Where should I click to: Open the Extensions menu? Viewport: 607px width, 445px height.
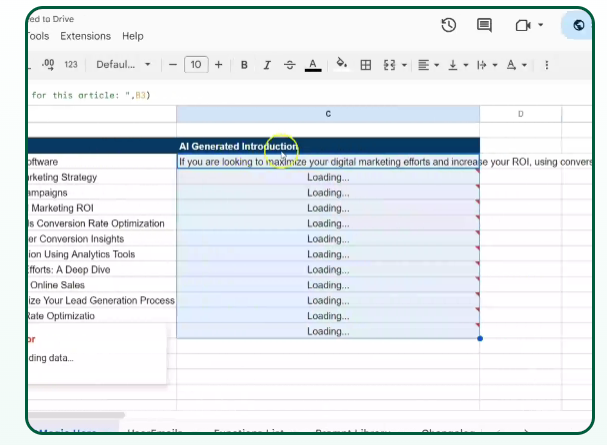click(x=85, y=36)
